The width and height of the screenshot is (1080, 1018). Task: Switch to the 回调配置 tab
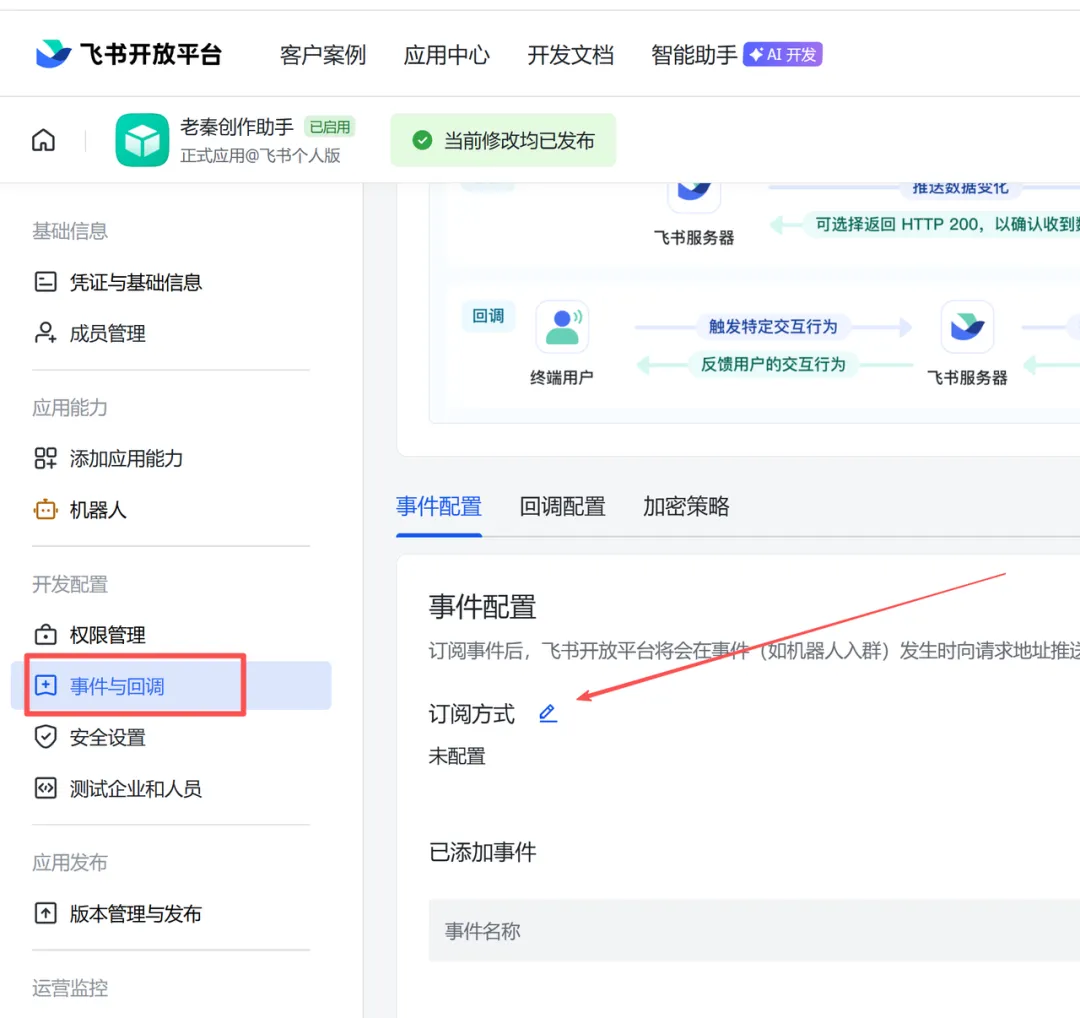point(562,506)
